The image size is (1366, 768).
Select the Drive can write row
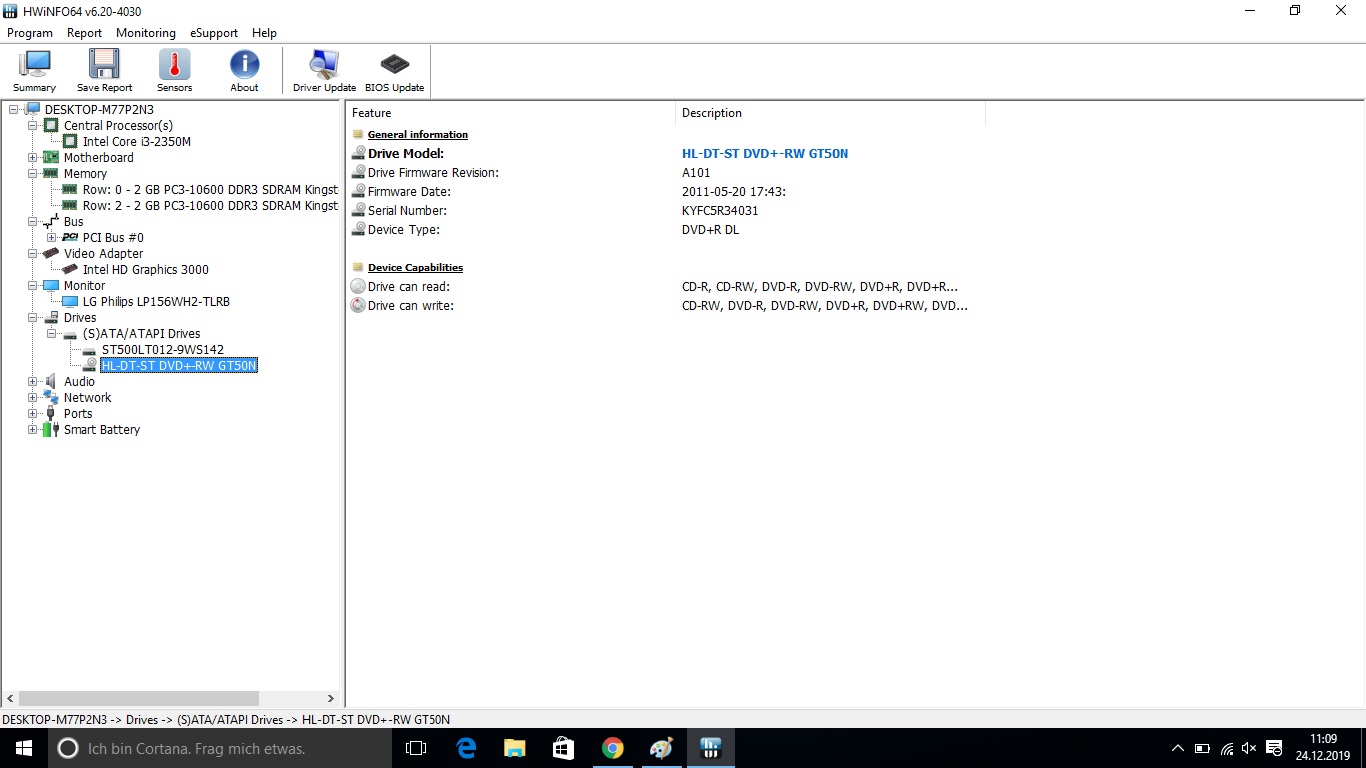point(668,306)
